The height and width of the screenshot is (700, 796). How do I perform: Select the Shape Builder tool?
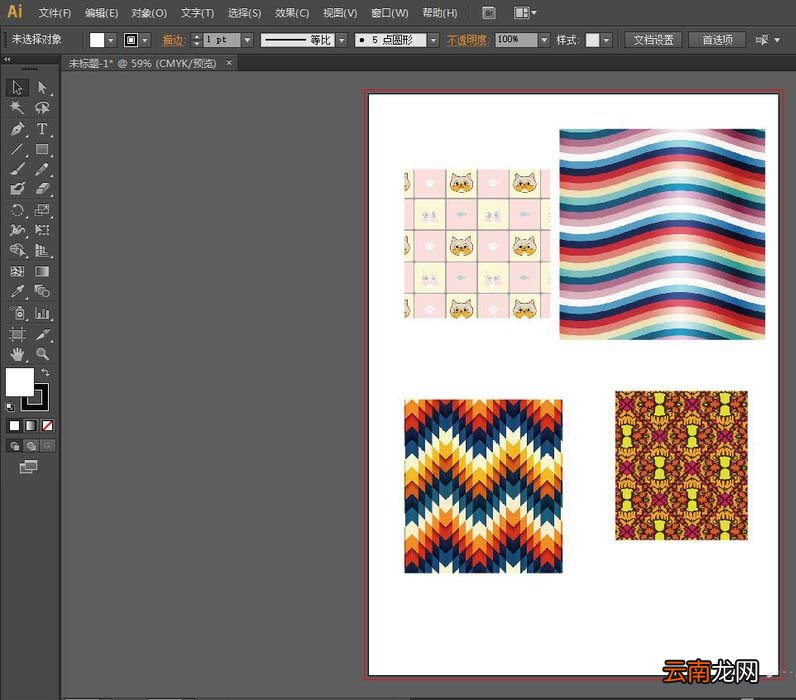17,250
